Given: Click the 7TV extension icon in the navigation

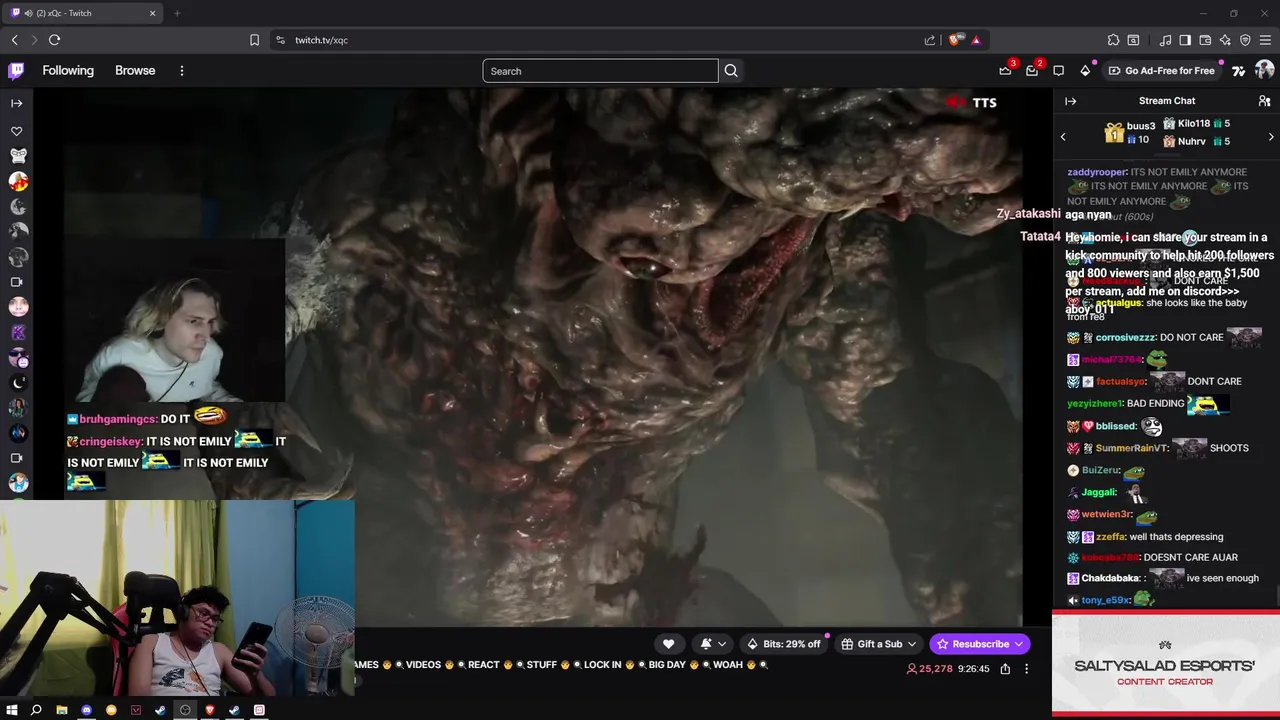Looking at the screenshot, I should click(x=1238, y=71).
